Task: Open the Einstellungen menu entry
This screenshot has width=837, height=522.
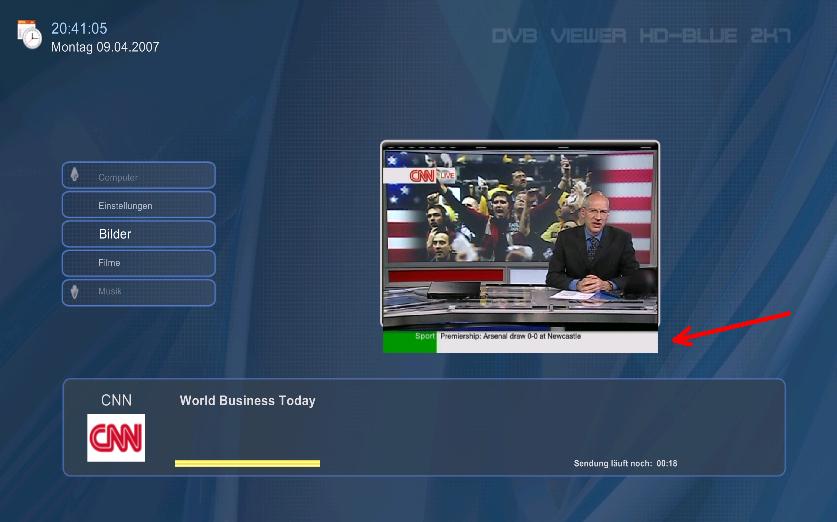Action: pos(139,205)
